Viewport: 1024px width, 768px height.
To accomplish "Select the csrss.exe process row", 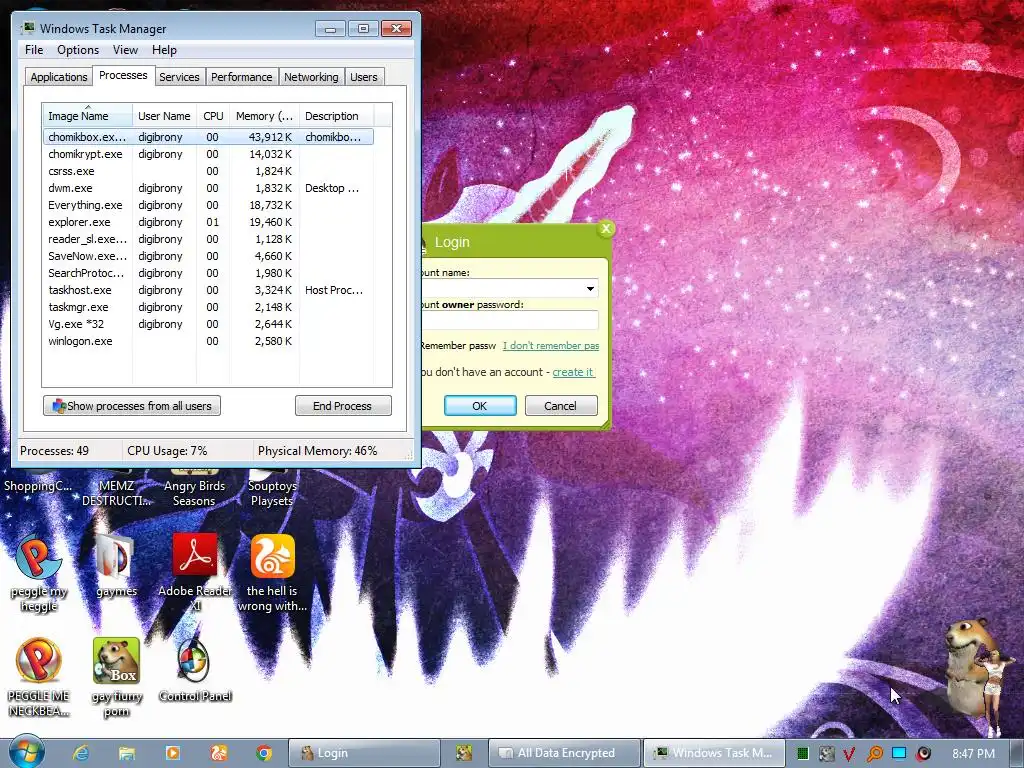I will coord(208,171).
